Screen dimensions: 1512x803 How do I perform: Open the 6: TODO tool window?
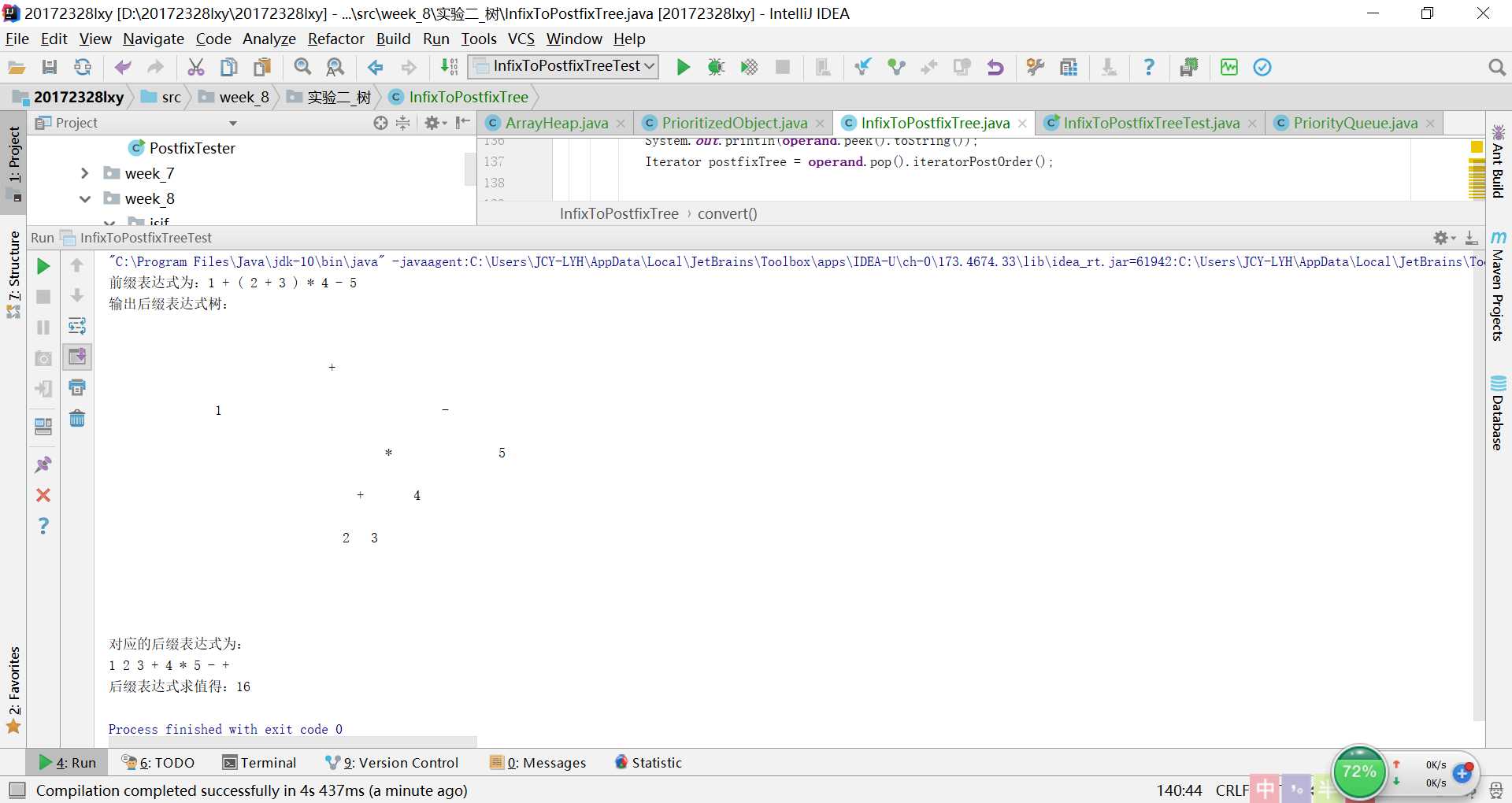pos(158,762)
